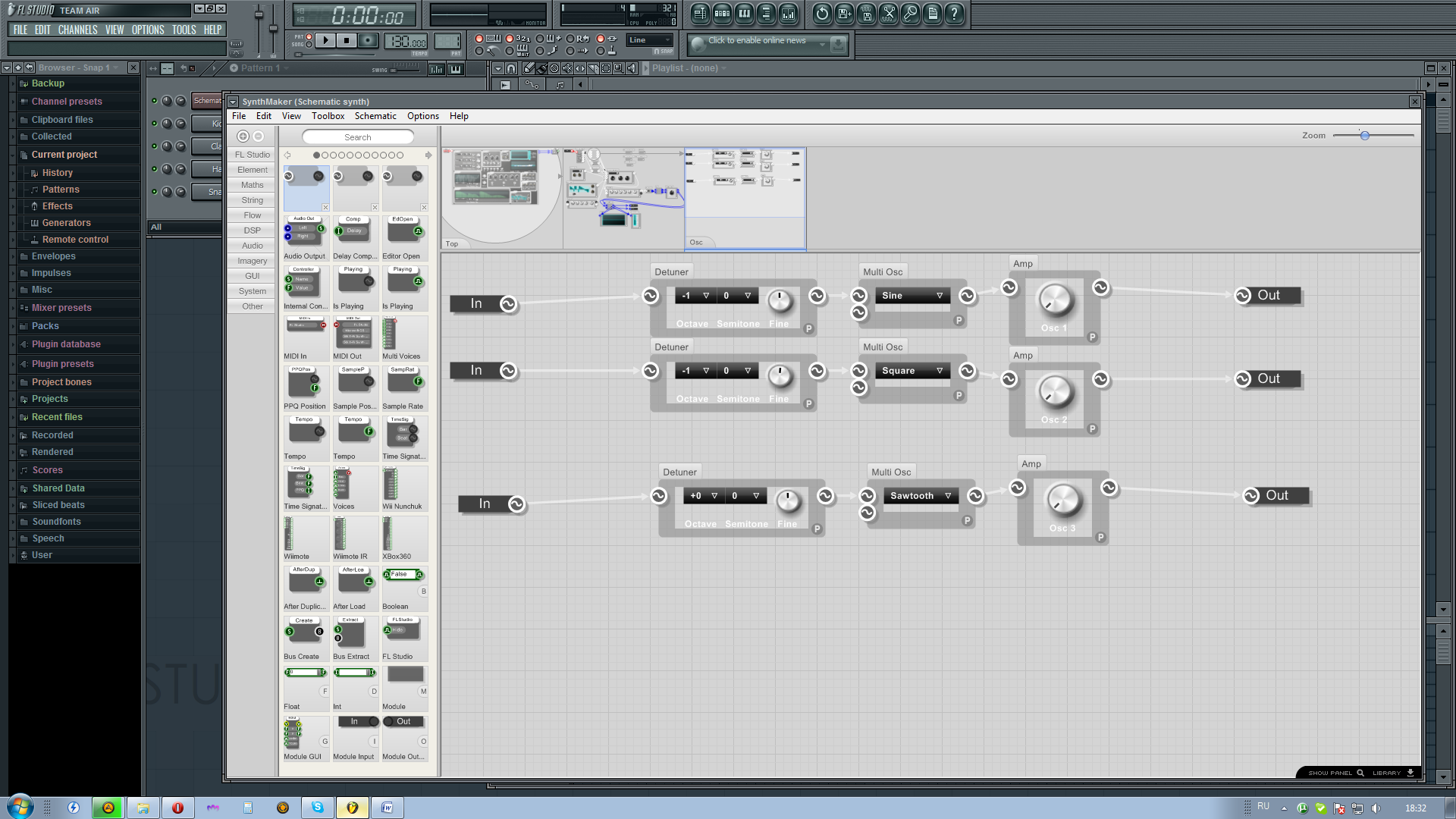Click the minus zoom-out icon in SynthMaker
Image resolution: width=1456 pixels, height=819 pixels.
pos(259,136)
